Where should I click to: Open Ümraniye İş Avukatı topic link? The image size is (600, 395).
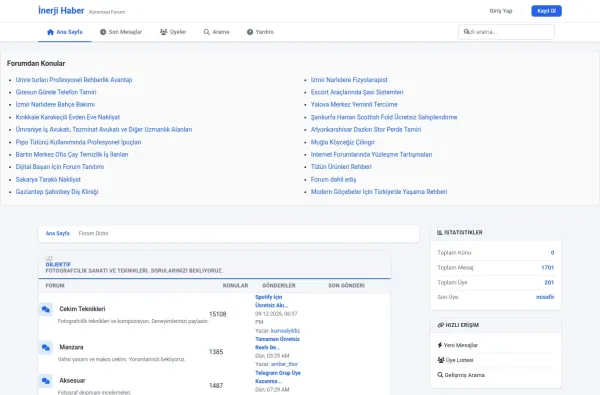click(x=104, y=130)
